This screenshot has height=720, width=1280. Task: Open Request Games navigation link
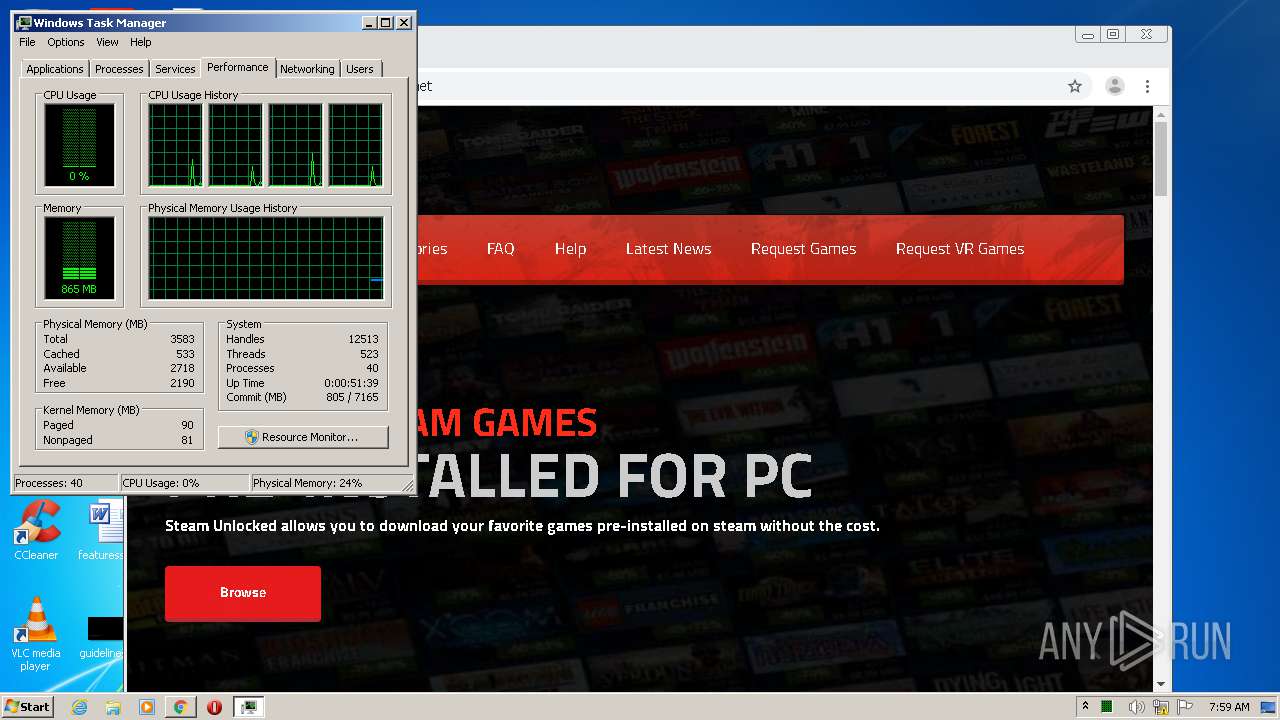[x=803, y=249]
